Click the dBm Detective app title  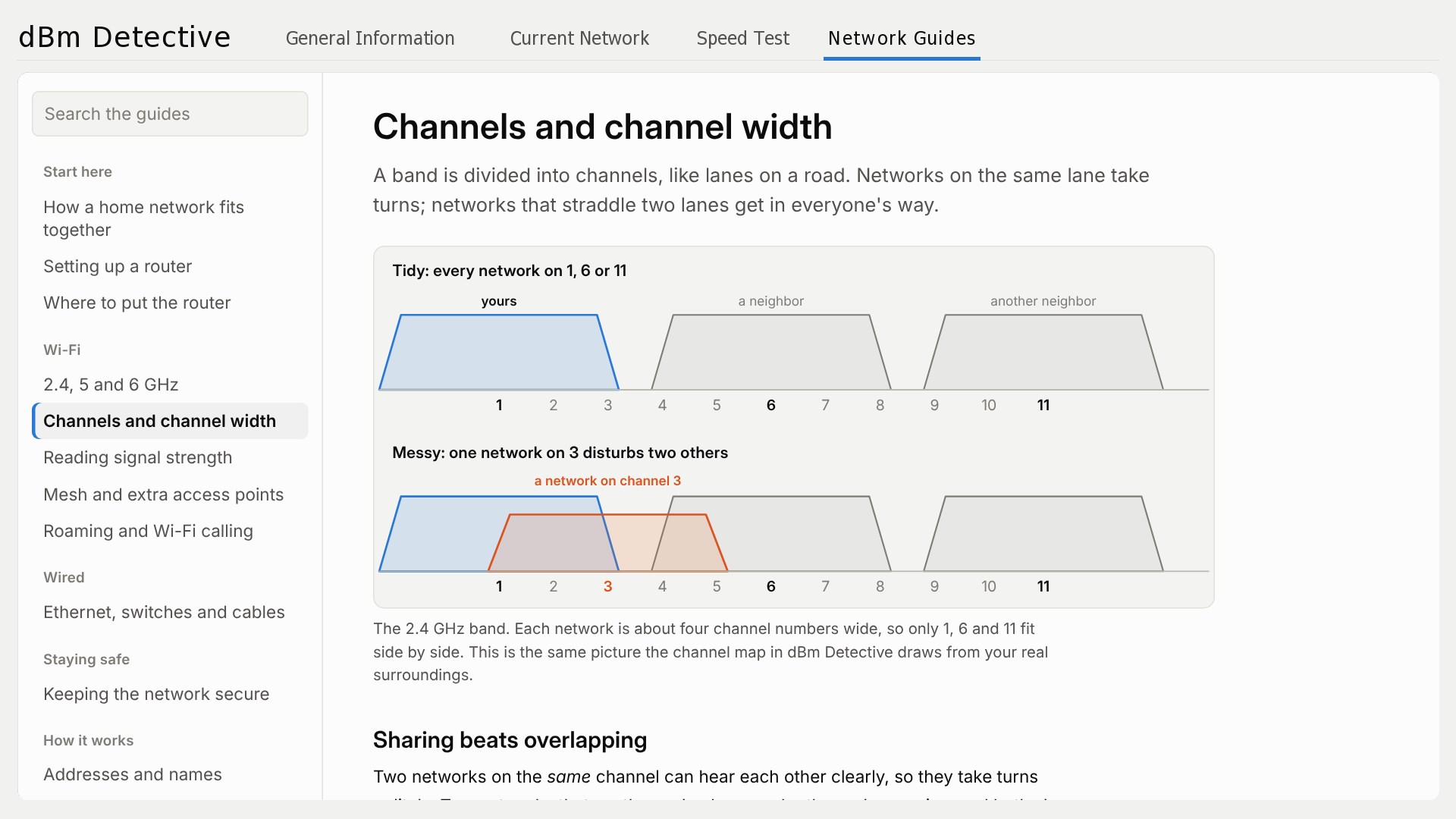[124, 37]
